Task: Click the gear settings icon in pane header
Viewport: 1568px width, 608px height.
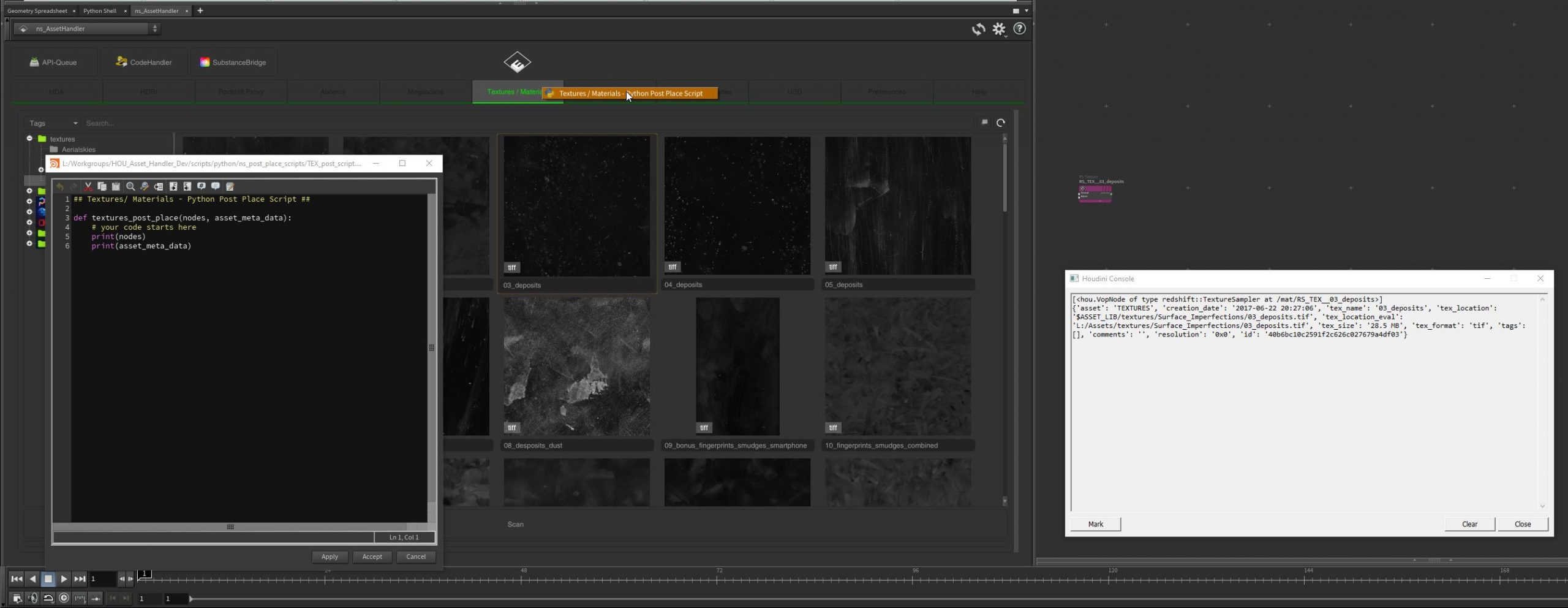Action: [x=999, y=29]
